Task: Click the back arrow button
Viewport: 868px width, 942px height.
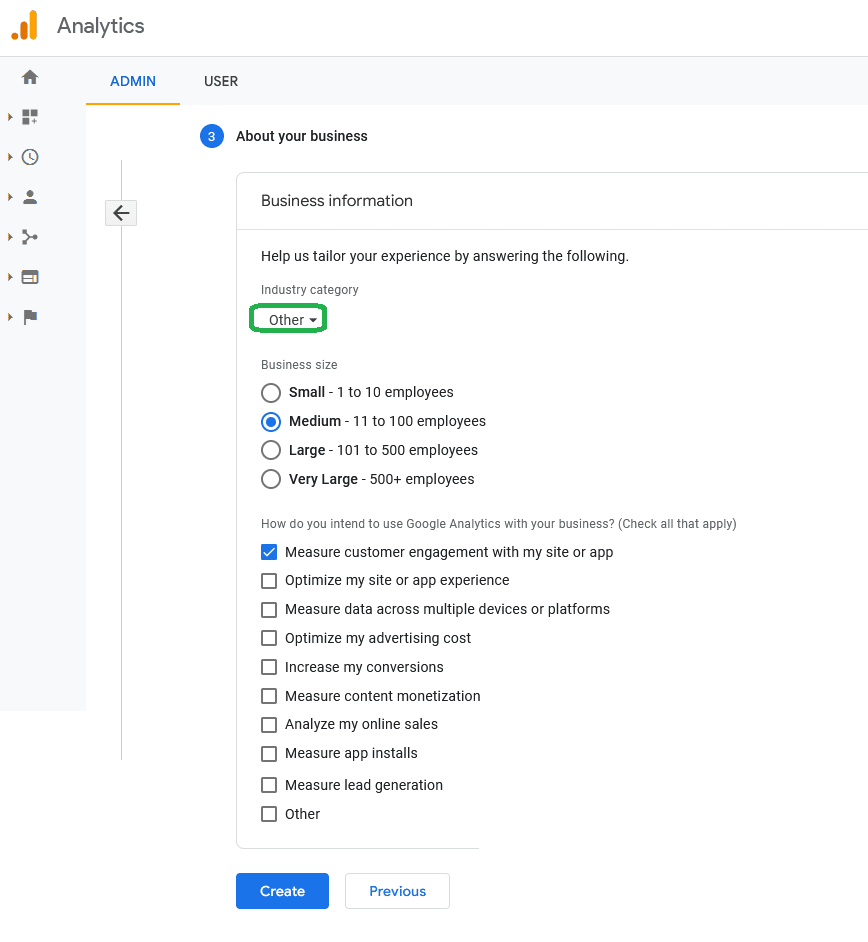Action: [121, 213]
